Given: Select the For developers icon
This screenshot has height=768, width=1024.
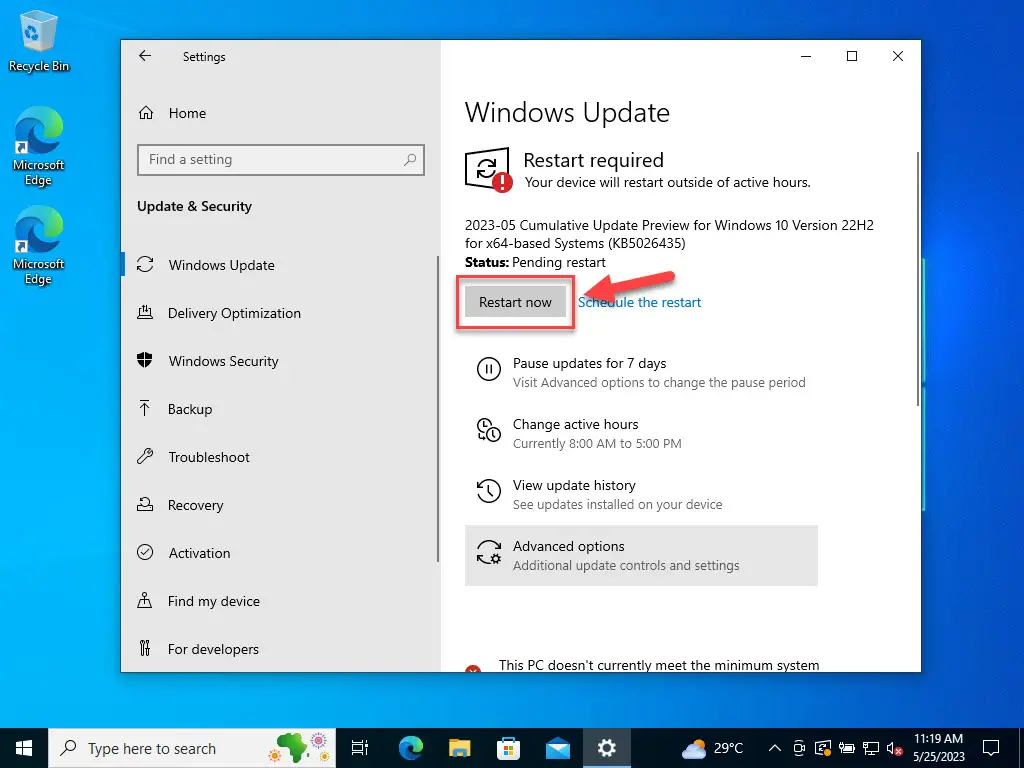Looking at the screenshot, I should click(145, 648).
